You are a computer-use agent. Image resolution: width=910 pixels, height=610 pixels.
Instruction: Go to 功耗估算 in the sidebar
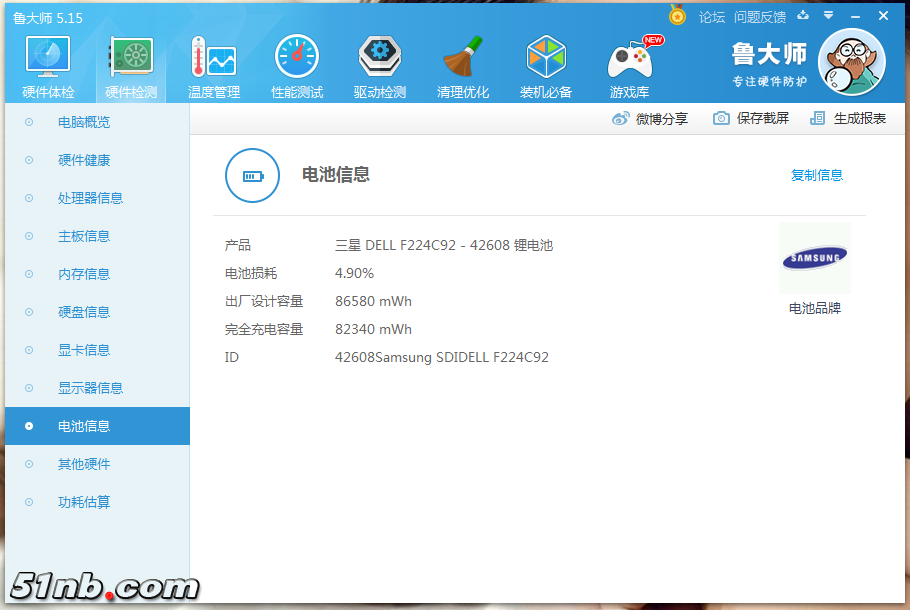click(x=84, y=502)
